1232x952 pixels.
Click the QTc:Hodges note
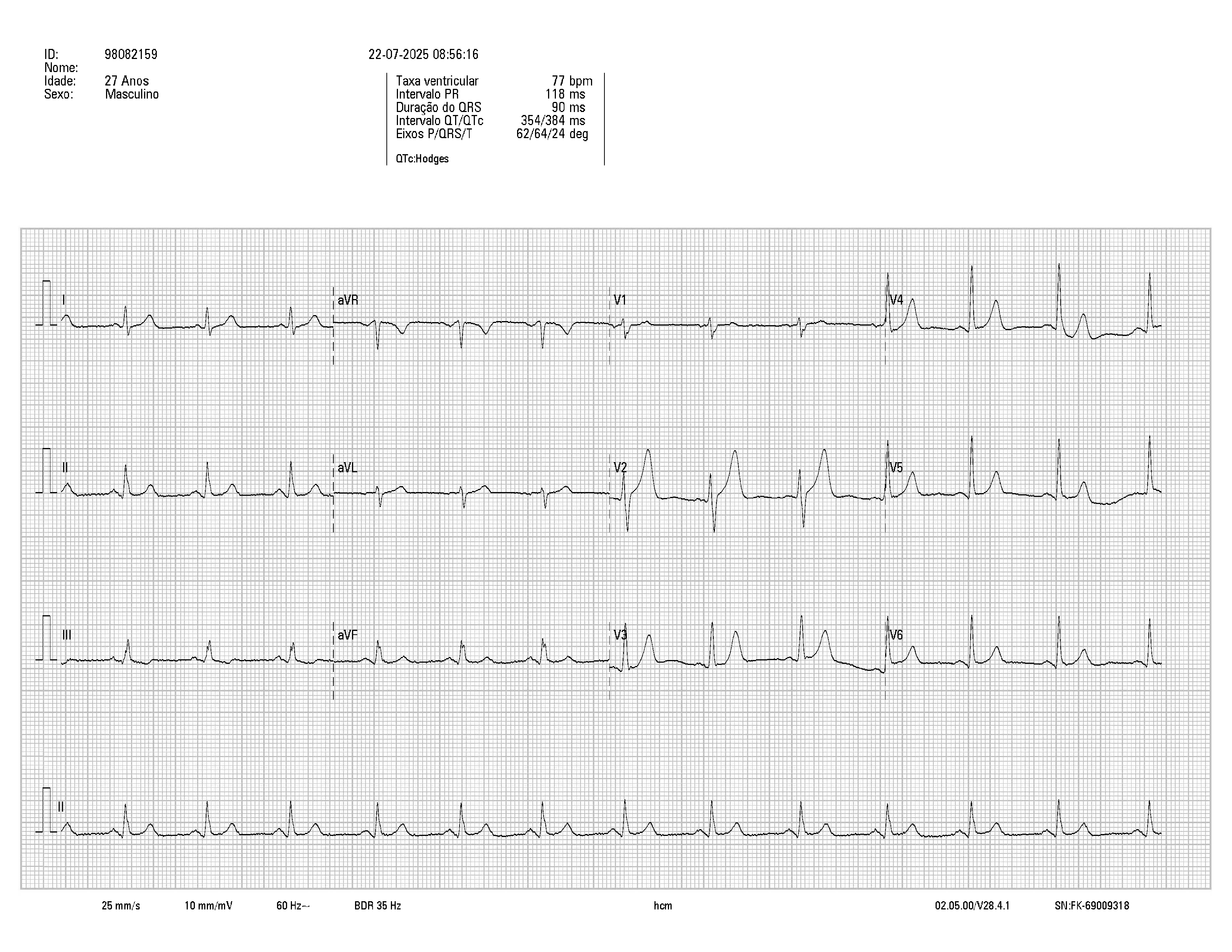[422, 159]
